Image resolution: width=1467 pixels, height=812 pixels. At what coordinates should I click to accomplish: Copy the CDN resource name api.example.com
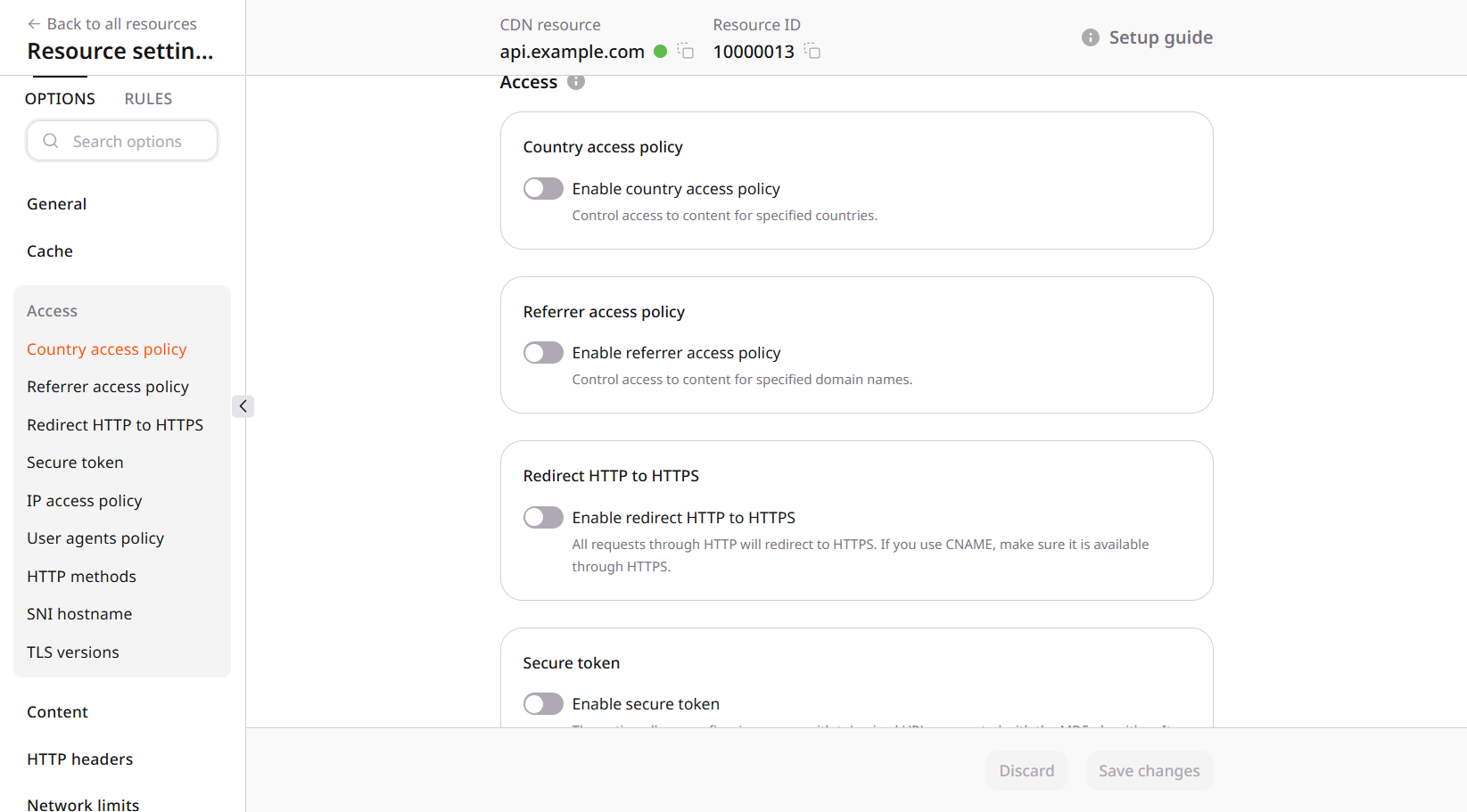685,51
